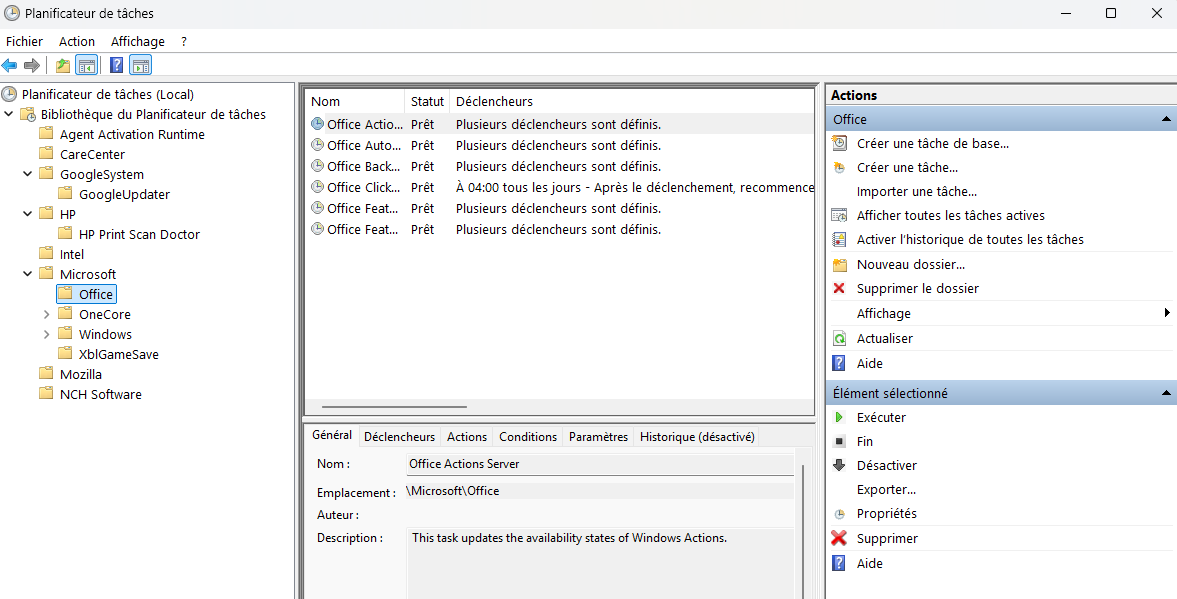Open the Action menu

click(x=77, y=41)
